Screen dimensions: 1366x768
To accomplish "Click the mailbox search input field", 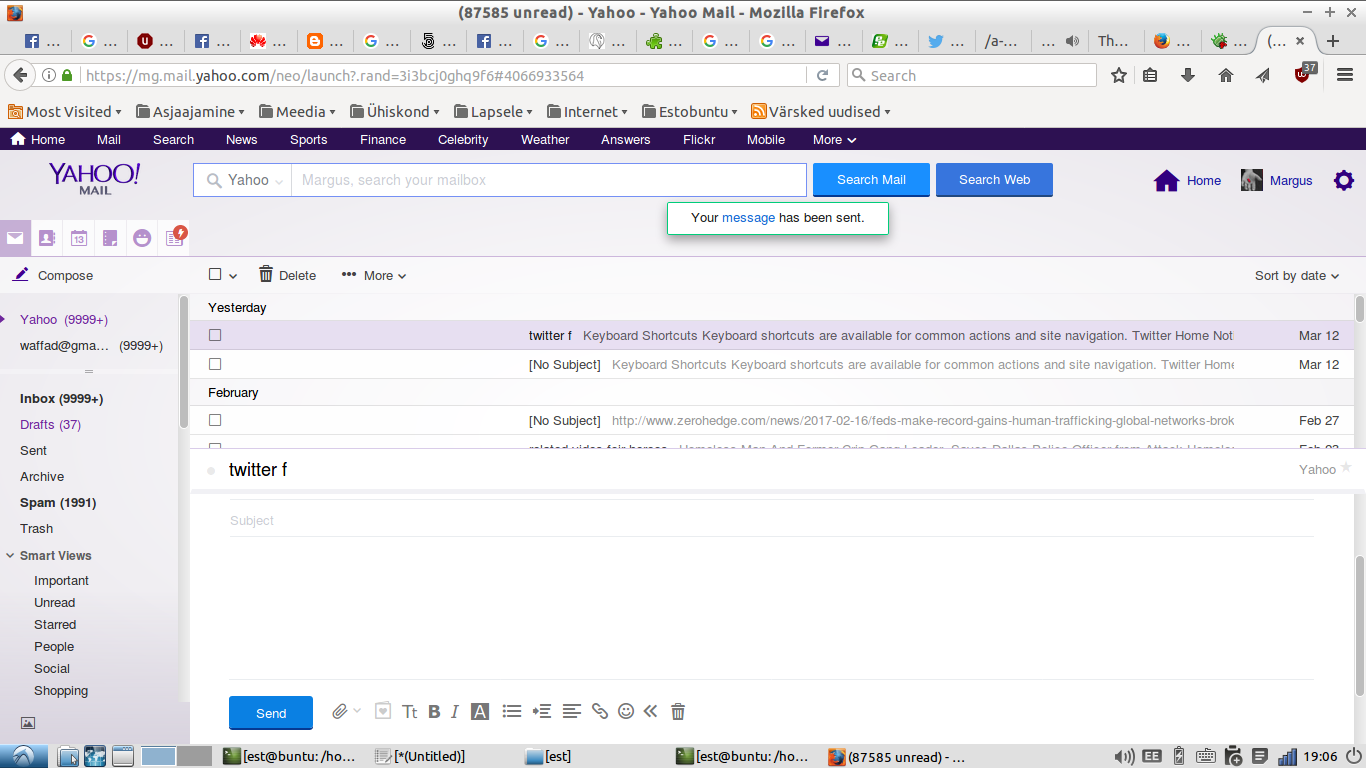I will (548, 180).
